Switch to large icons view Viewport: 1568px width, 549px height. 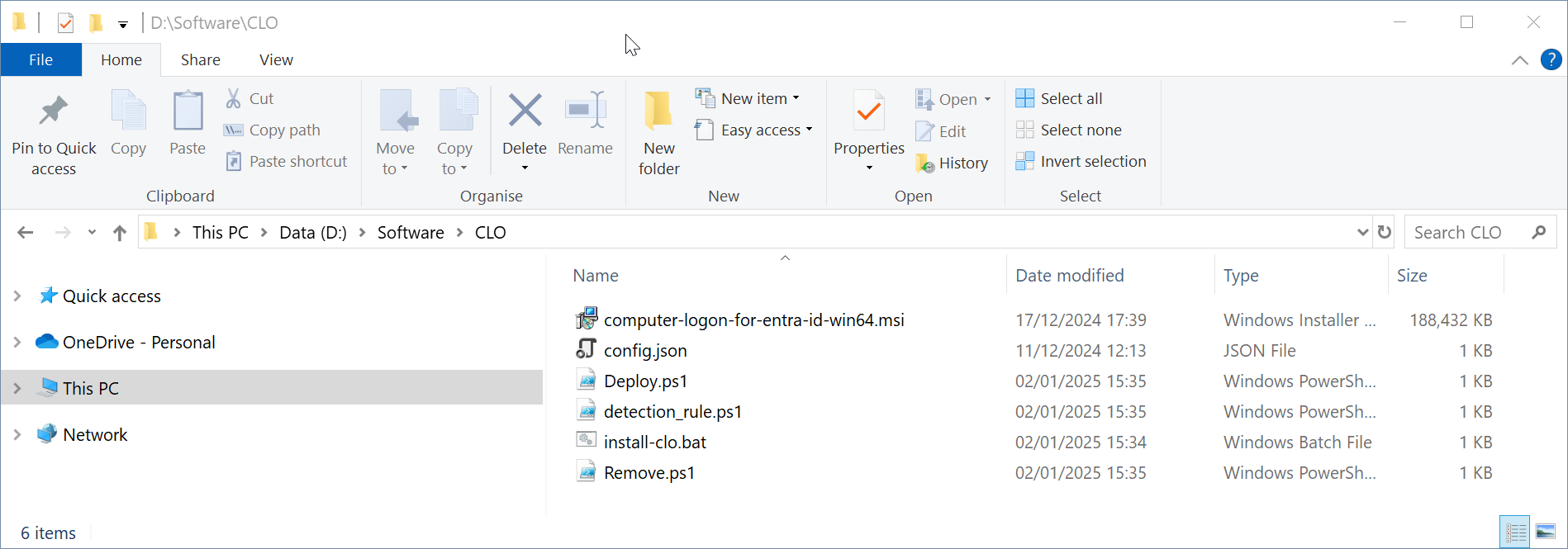(x=1545, y=532)
